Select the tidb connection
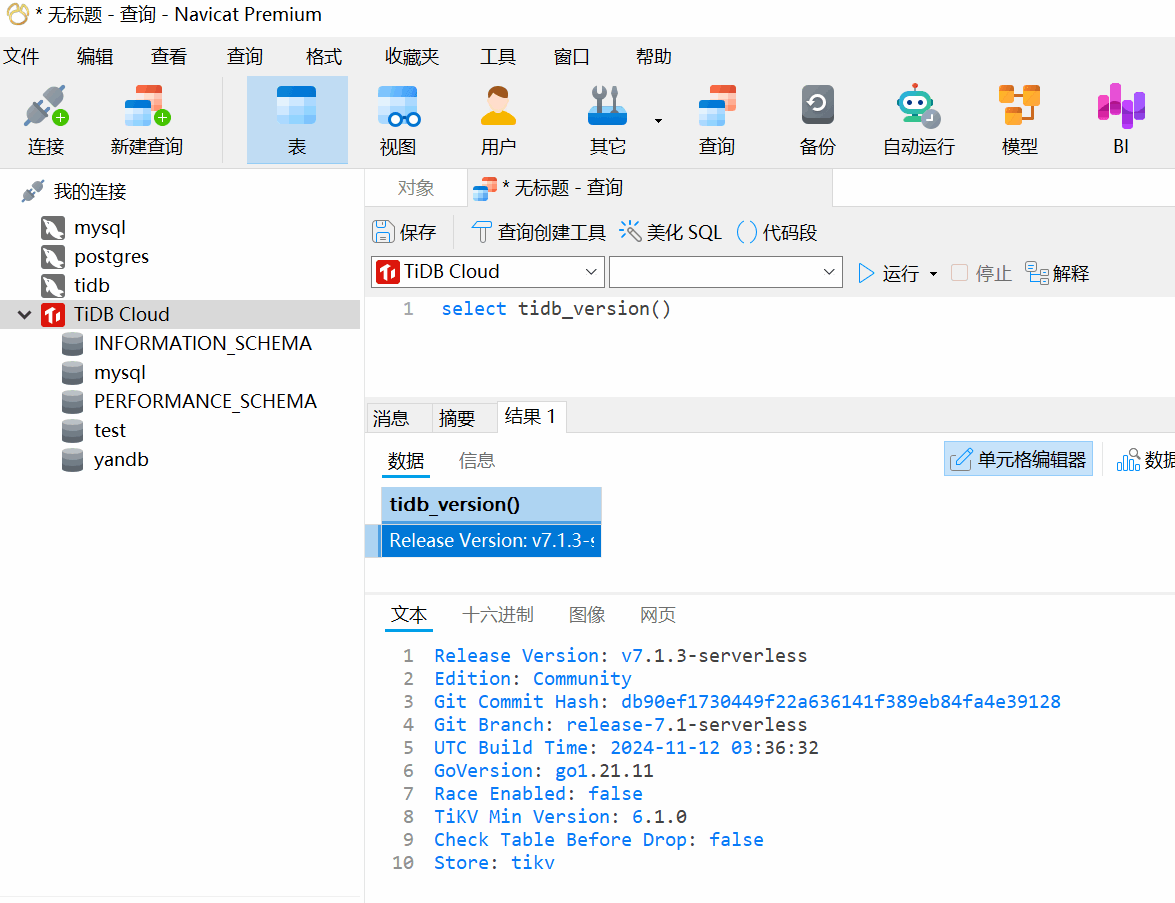This screenshot has height=903, width=1175. pos(91,286)
